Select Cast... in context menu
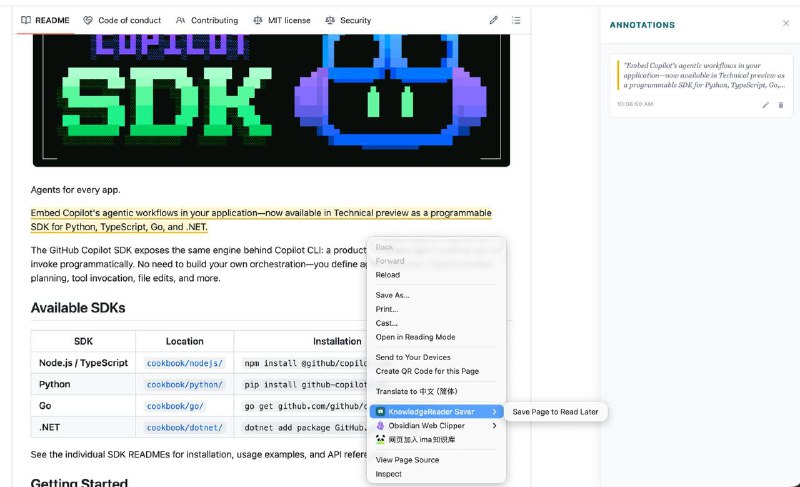 point(386,323)
